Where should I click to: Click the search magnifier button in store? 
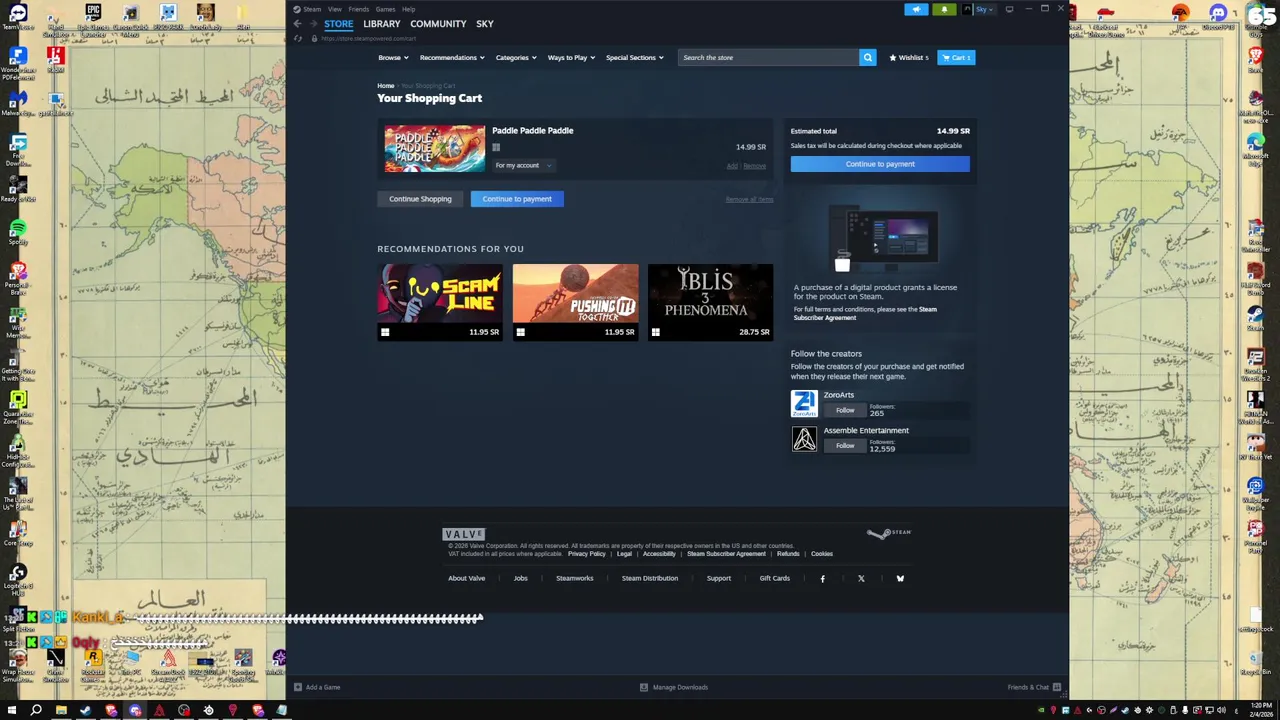click(868, 57)
